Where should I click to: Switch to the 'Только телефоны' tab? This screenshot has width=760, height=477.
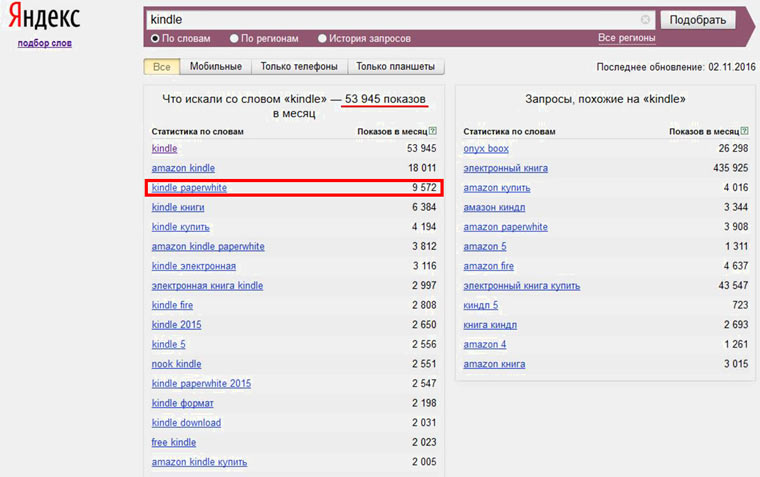(299, 66)
